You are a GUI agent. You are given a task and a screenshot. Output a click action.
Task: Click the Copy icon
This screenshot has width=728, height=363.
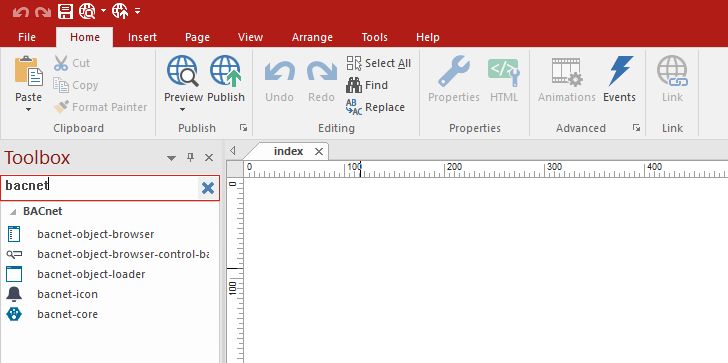pyautogui.click(x=61, y=85)
